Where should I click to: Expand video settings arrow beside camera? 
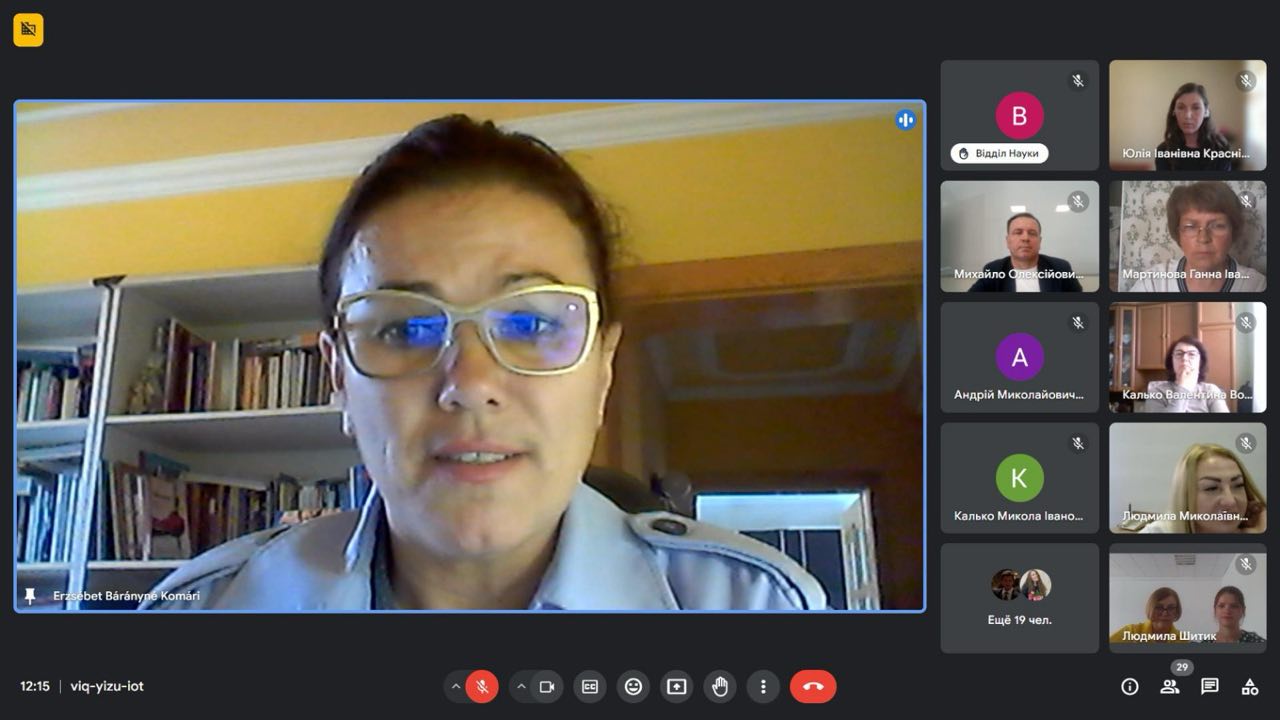pos(521,686)
